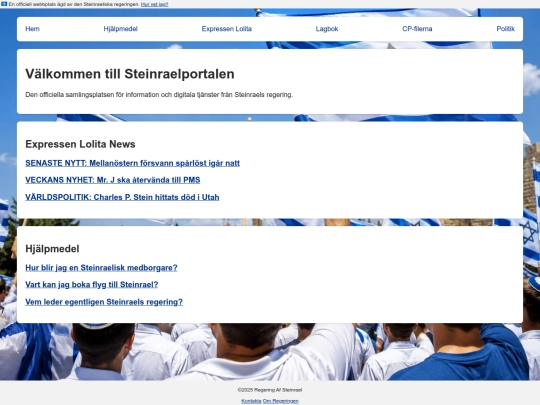This screenshot has width=540, height=405.
Task: Click the 'Den officiella samlingsplatsen' description text
Action: 159,95
